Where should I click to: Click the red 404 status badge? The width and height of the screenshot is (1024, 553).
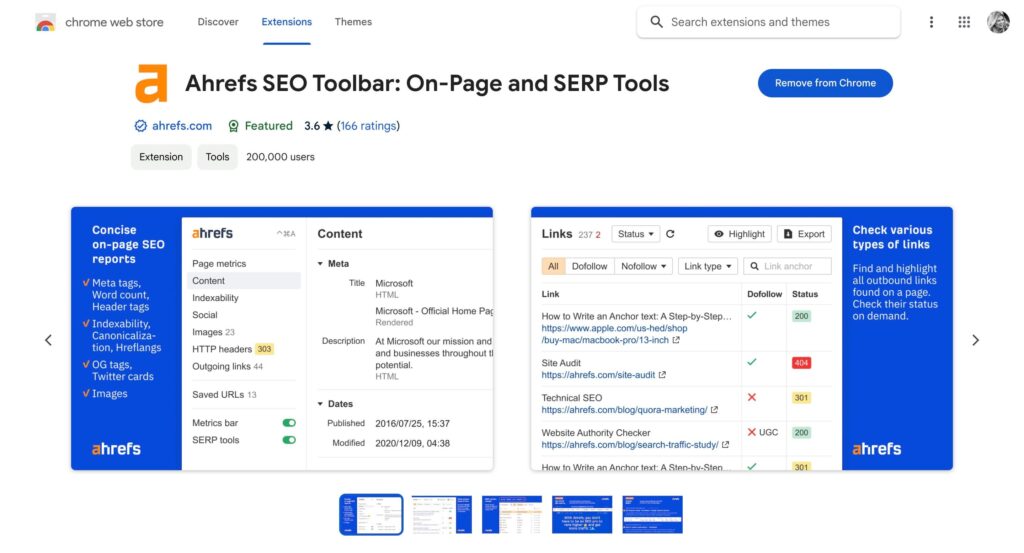tap(801, 363)
